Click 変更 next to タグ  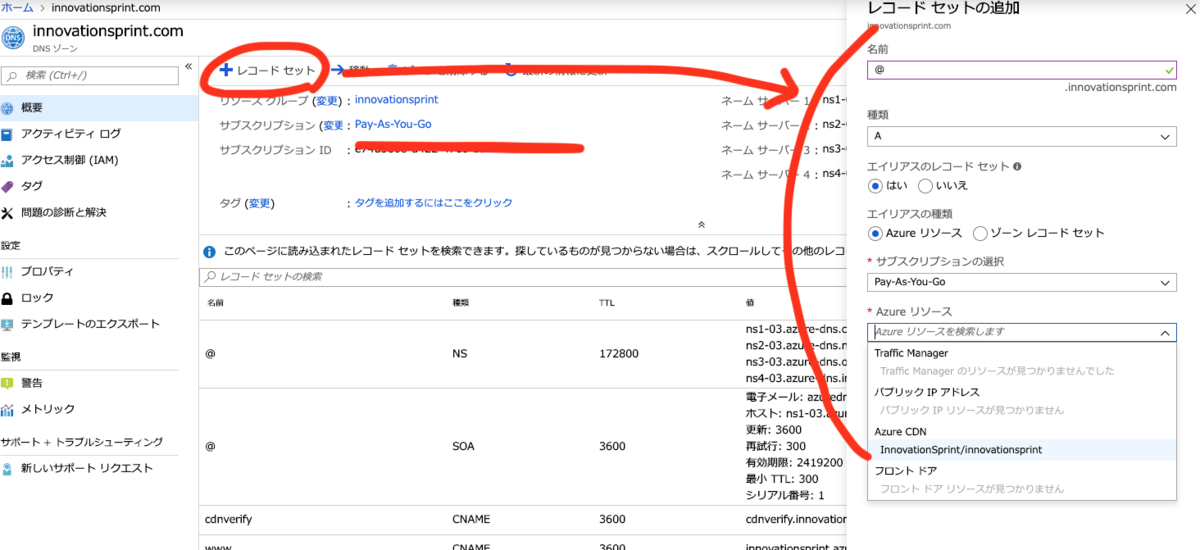tap(260, 203)
